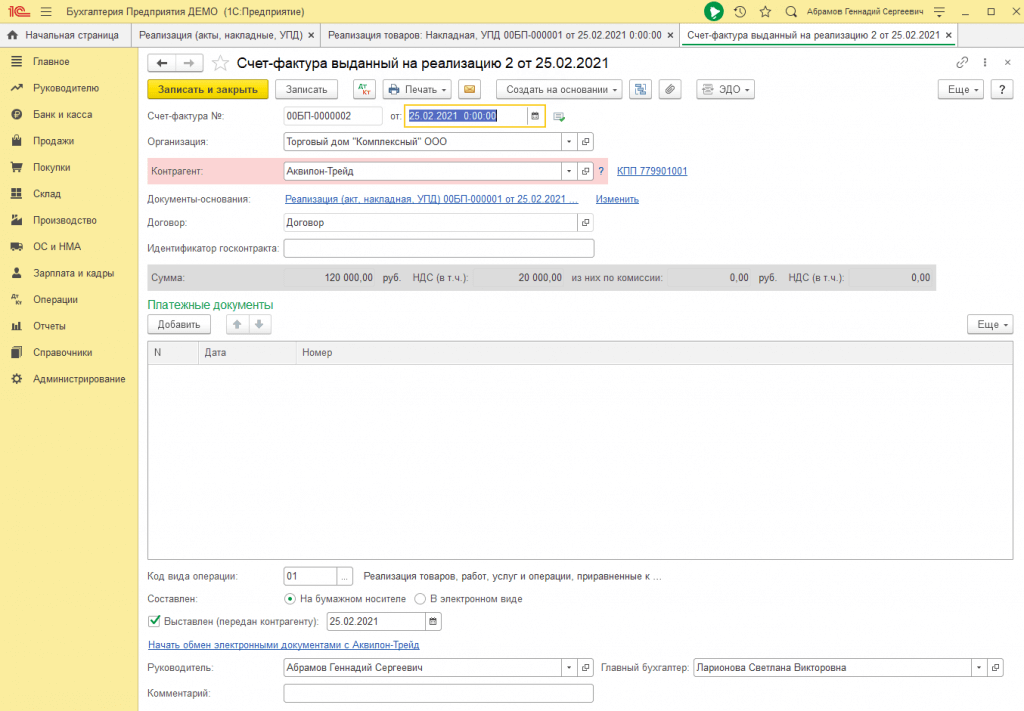Open favorites star in title bar
1024x711 pixels.
(x=765, y=12)
